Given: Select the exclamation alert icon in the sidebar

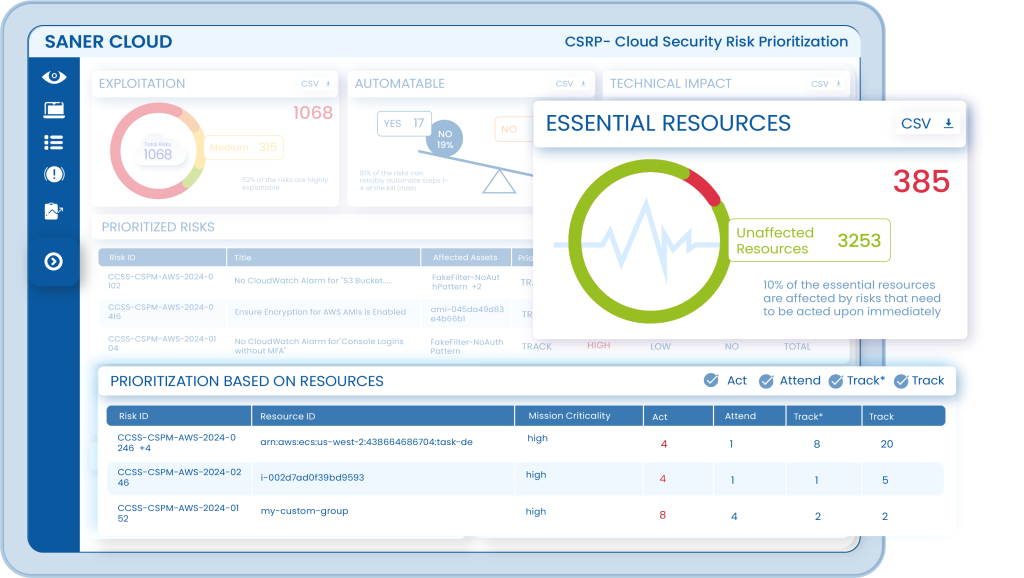Looking at the screenshot, I should (54, 175).
